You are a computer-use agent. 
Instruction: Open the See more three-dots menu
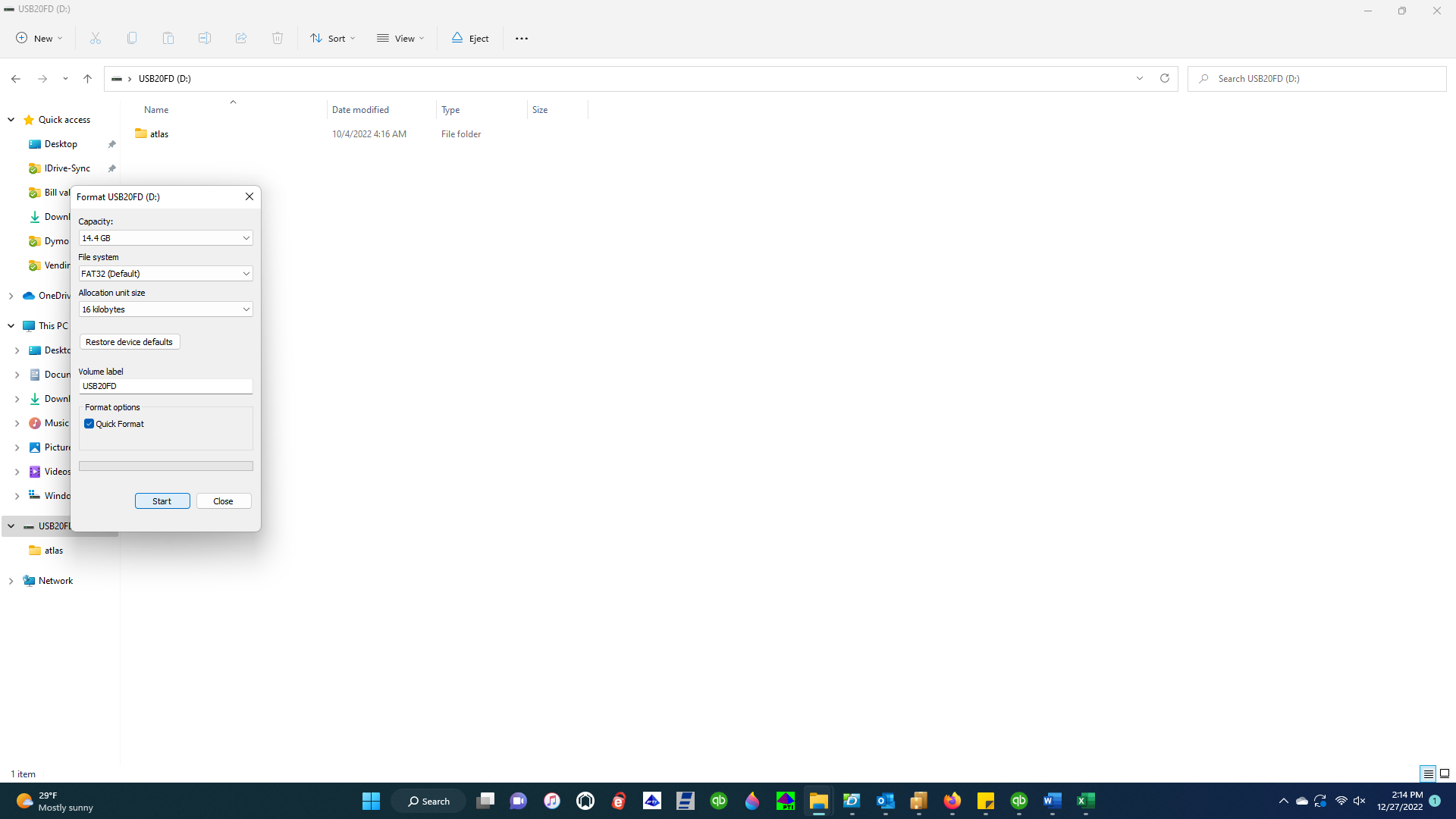[522, 38]
